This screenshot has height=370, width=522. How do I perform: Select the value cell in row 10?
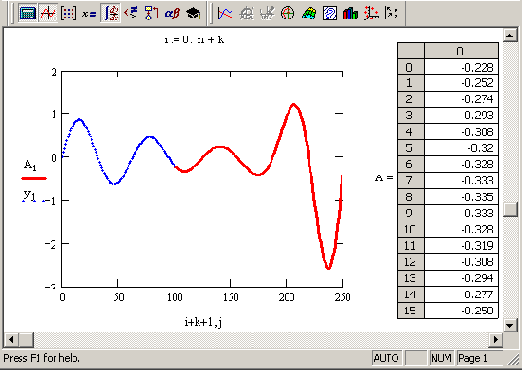click(x=461, y=230)
